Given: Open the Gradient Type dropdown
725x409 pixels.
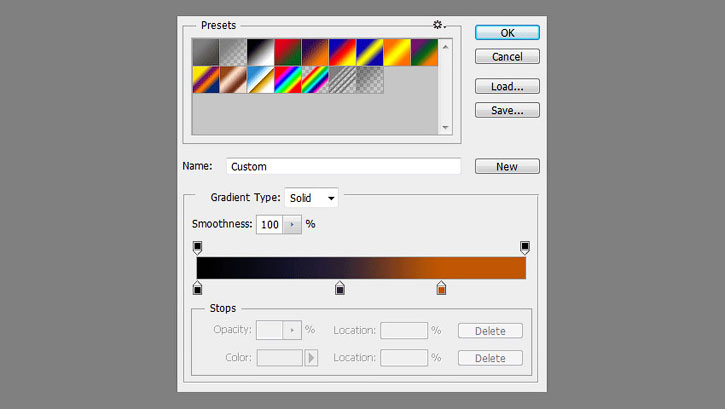Looking at the screenshot, I should [x=311, y=198].
